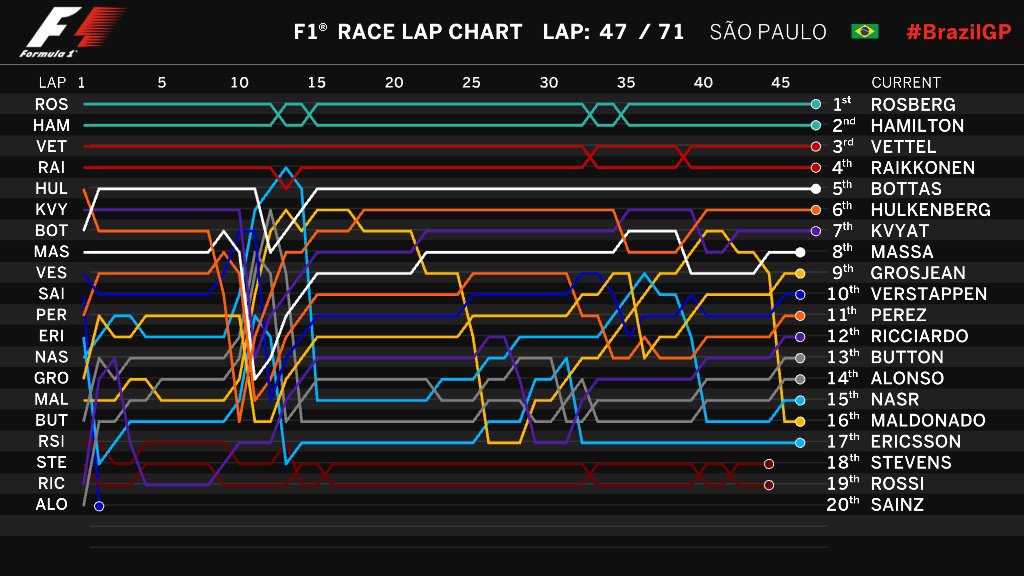Viewport: 1024px width, 576px height.
Task: Click Verstappen's blue marker dot in 10th
Action: [800, 295]
